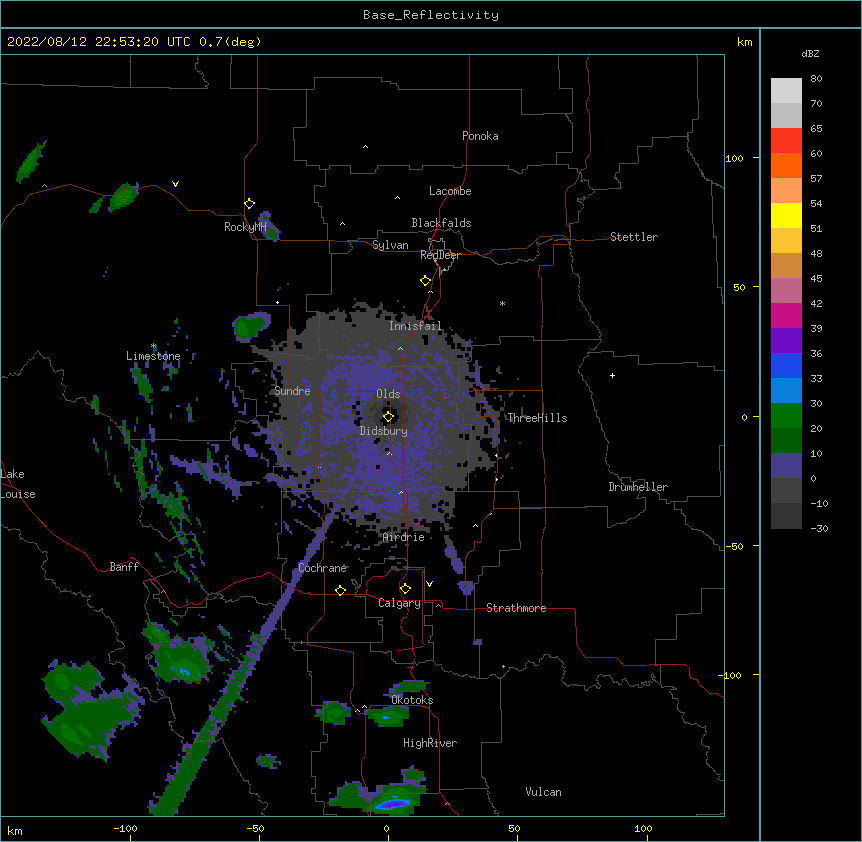Click the Strathmore label
The image size is (862, 842).
click(516, 608)
